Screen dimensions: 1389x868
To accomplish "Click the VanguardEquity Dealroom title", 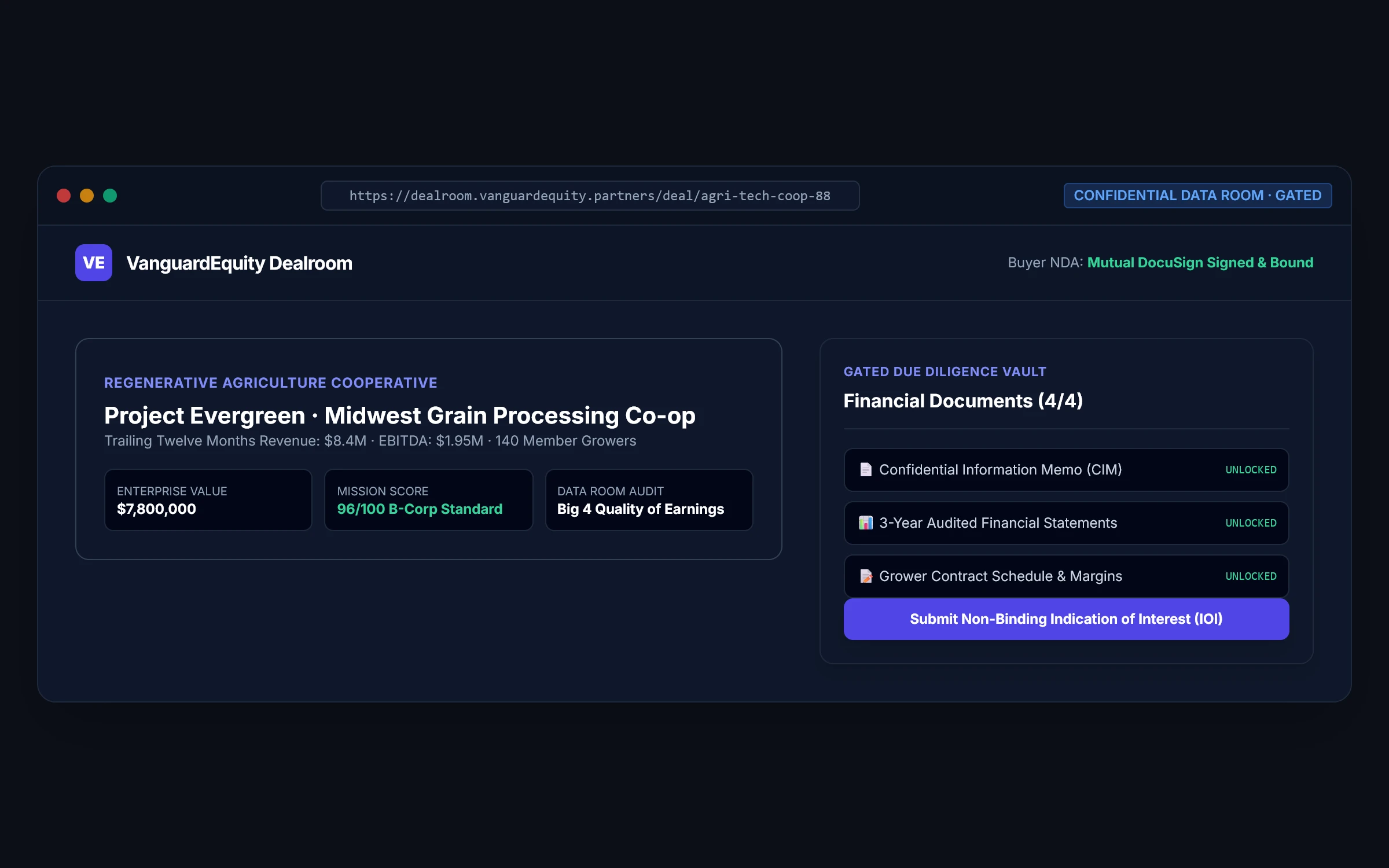I will [x=239, y=263].
